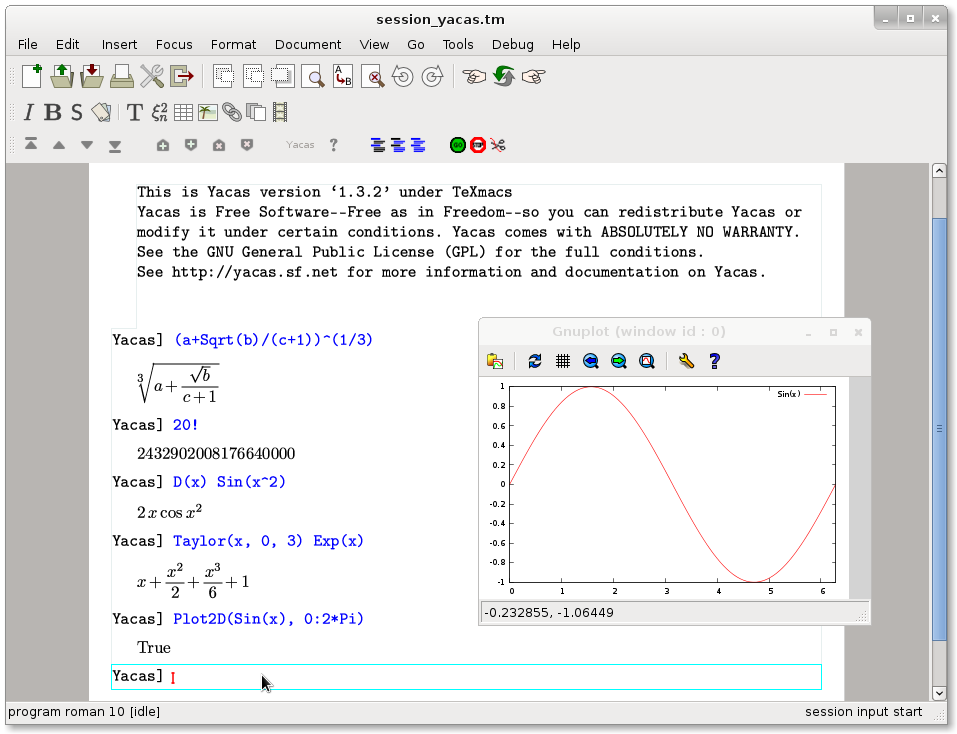Open Gnuplot configuration with wrench button
957x734 pixels.
686,361
